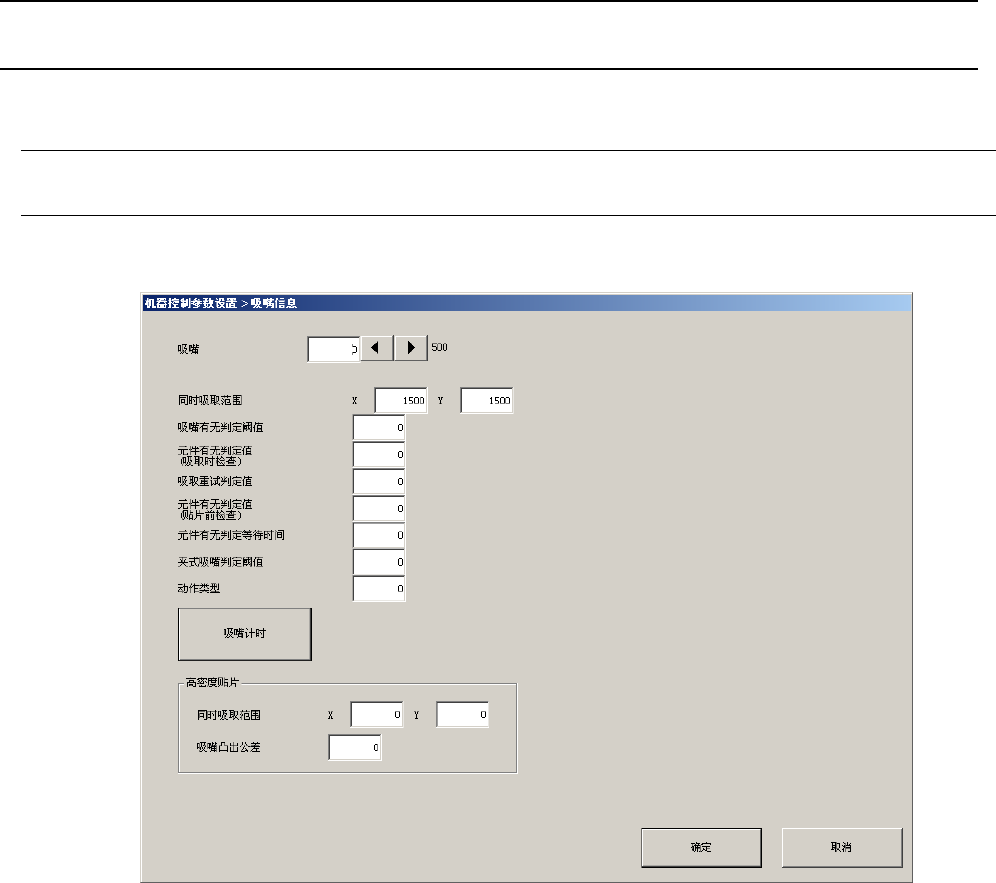Screen dimensions: 996x883
Task: Click the 高密度贴片 Y range field
Action: click(x=462, y=715)
